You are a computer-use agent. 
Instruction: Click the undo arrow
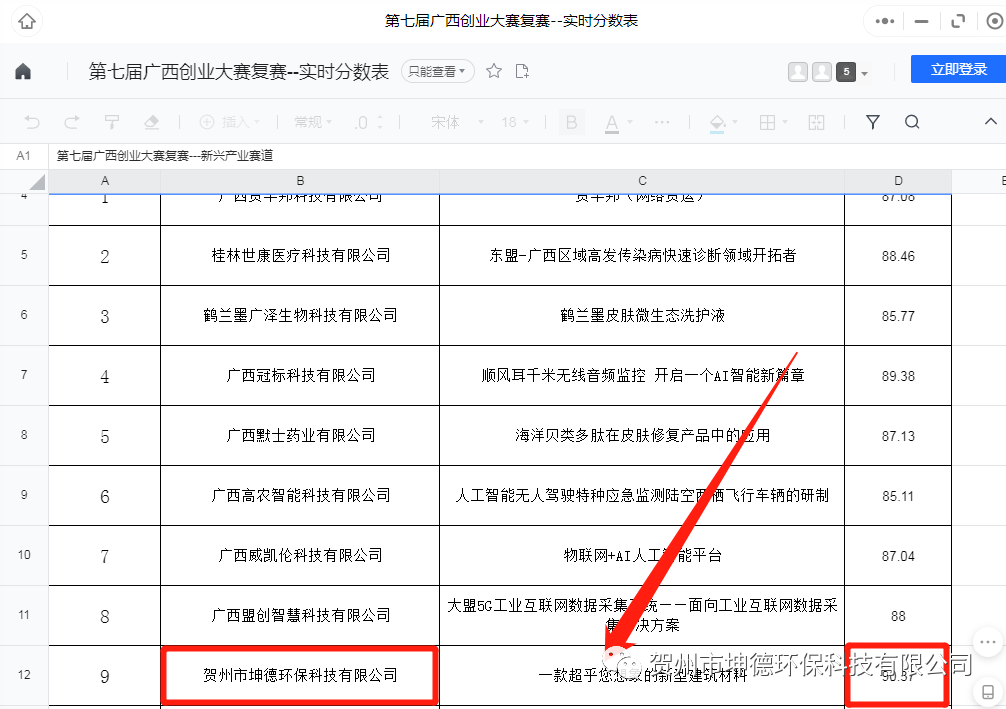pos(31,122)
